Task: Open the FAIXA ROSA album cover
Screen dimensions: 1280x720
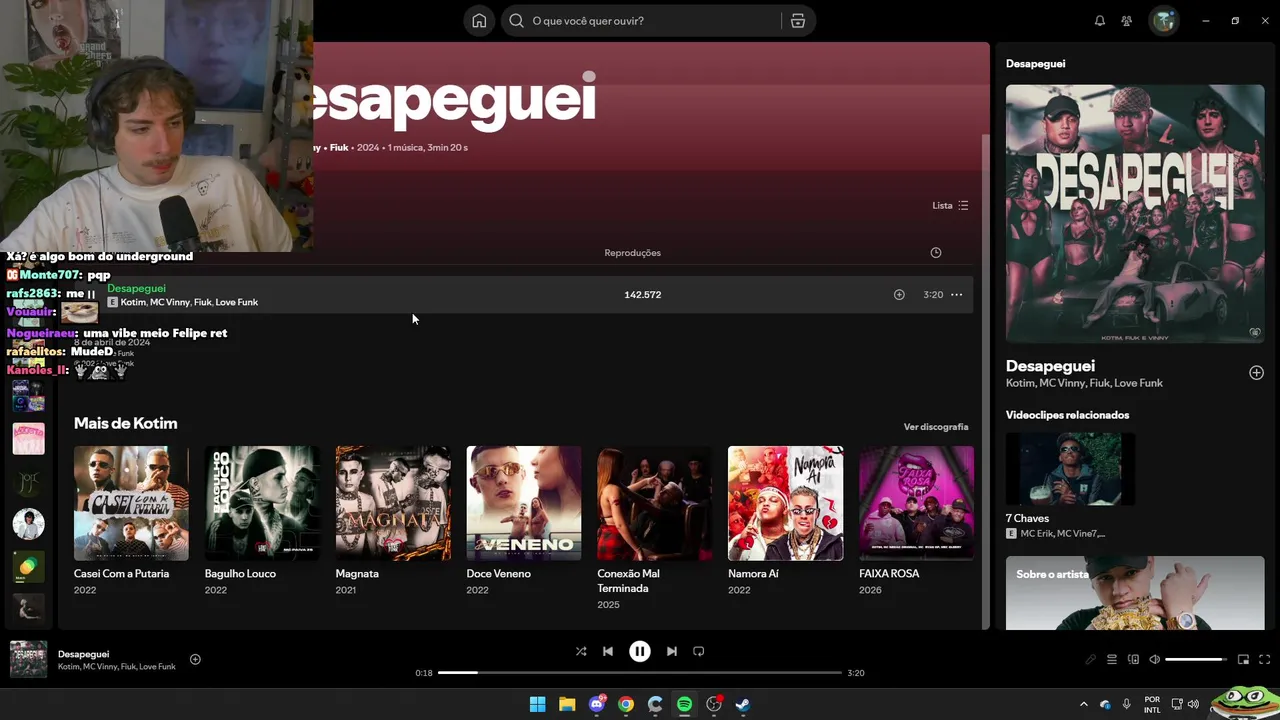Action: click(x=916, y=503)
